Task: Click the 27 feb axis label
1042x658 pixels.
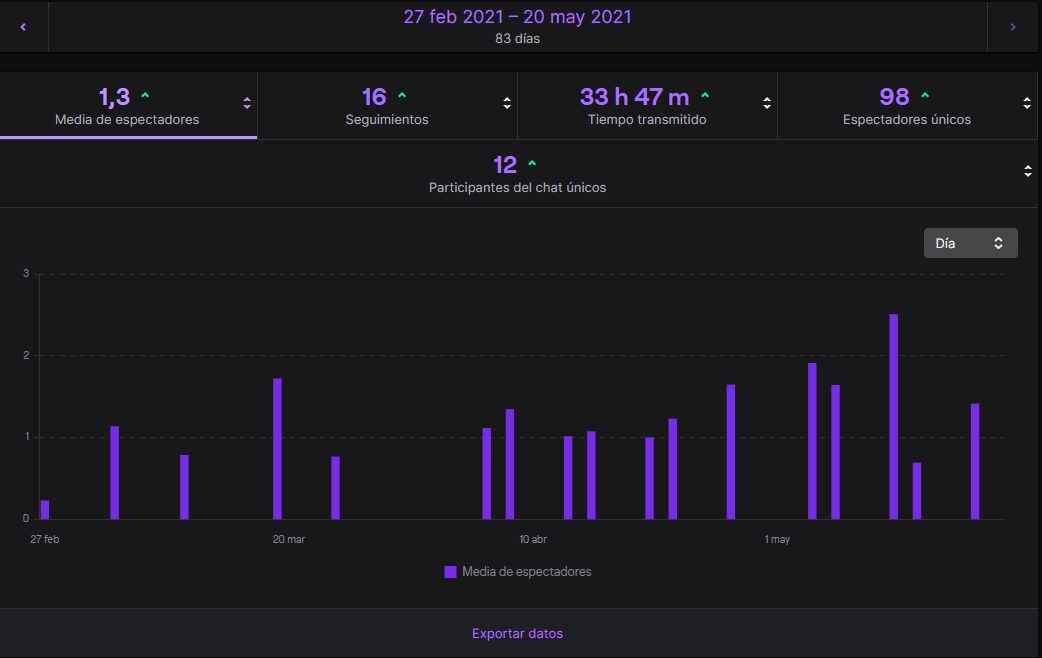Action: [x=45, y=539]
